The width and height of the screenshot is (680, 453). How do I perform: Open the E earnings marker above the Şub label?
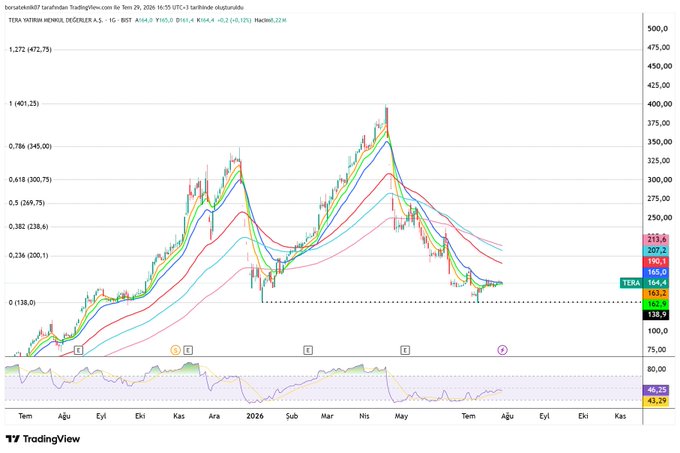point(308,350)
